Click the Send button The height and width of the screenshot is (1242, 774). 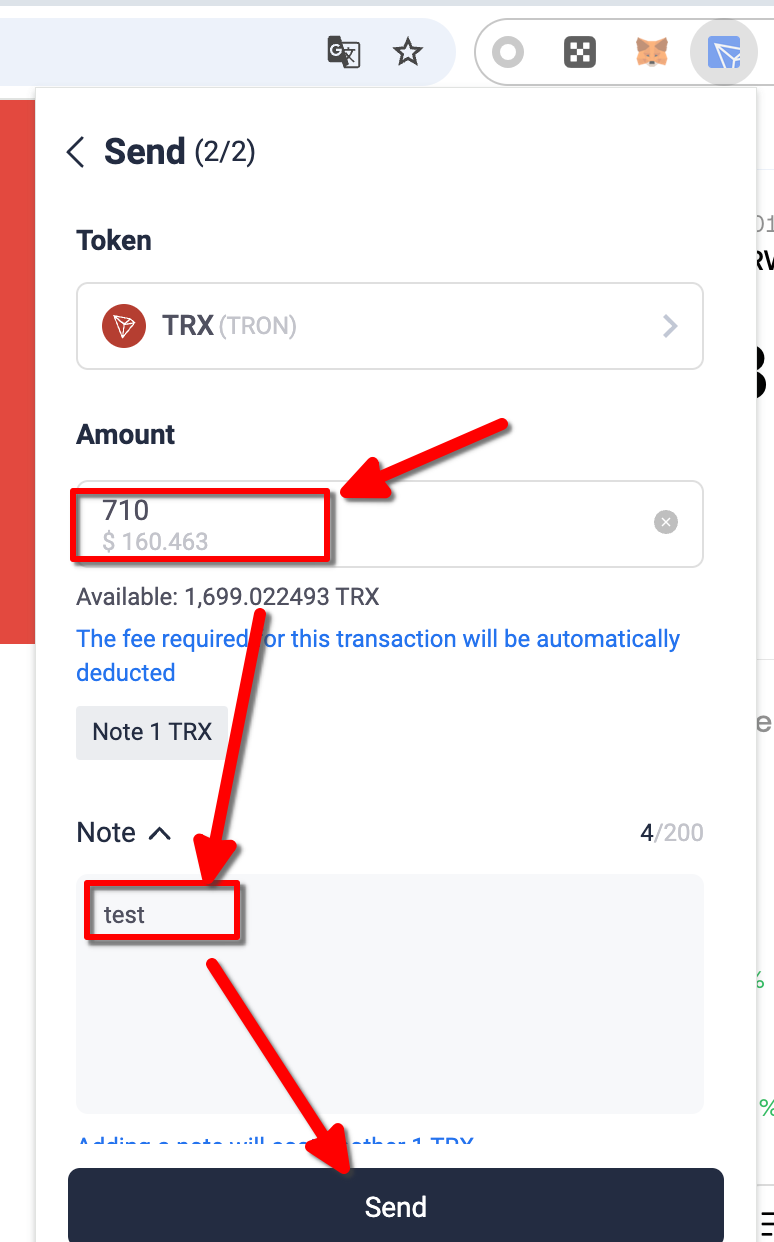pos(395,1206)
